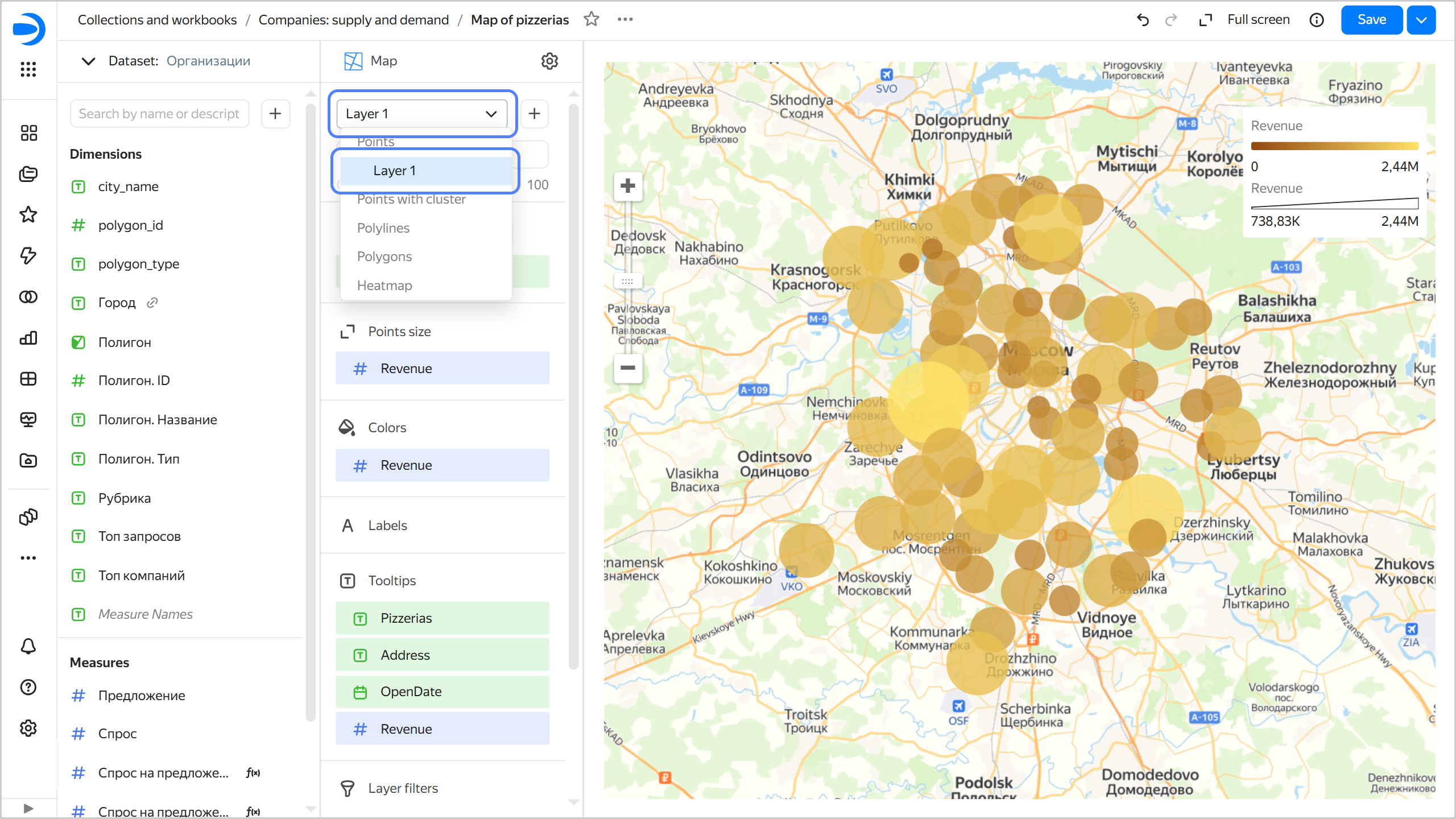Open the Layer 1 dropdown selector
The height and width of the screenshot is (819, 1456).
pos(421,114)
